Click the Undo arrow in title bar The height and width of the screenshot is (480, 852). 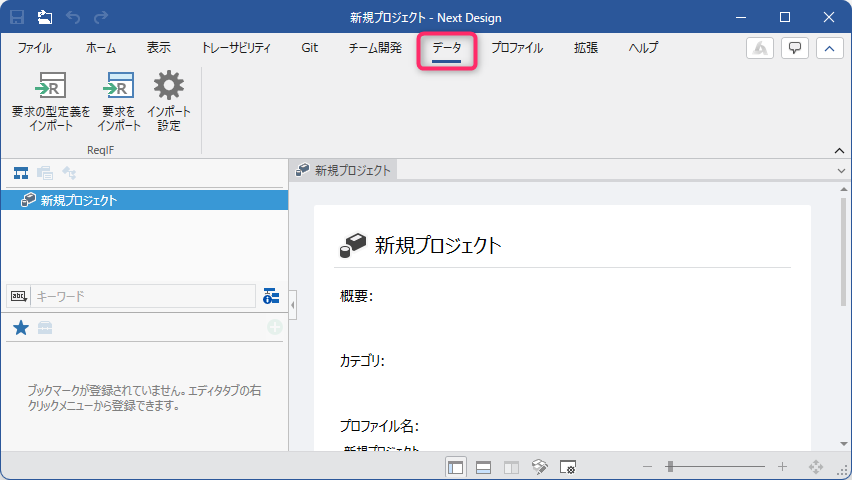pos(73,17)
